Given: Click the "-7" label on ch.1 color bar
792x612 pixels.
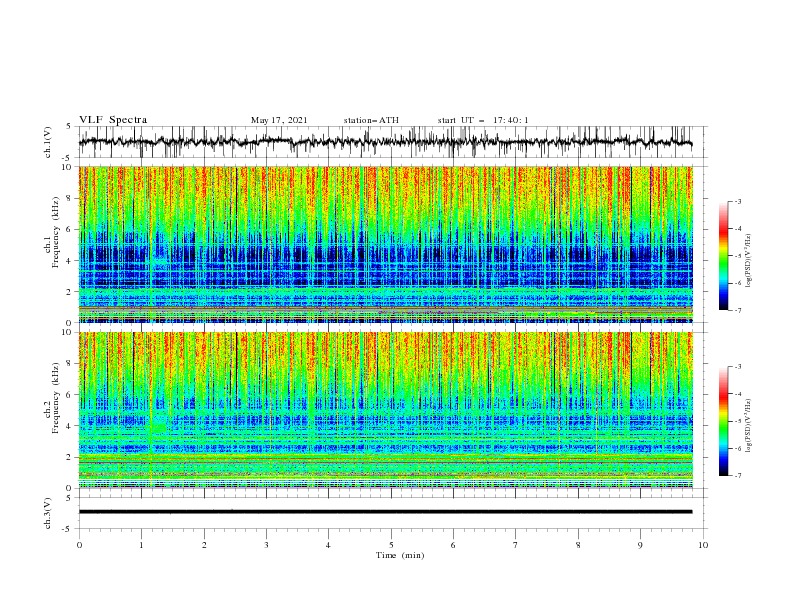Looking at the screenshot, I should 738,310.
